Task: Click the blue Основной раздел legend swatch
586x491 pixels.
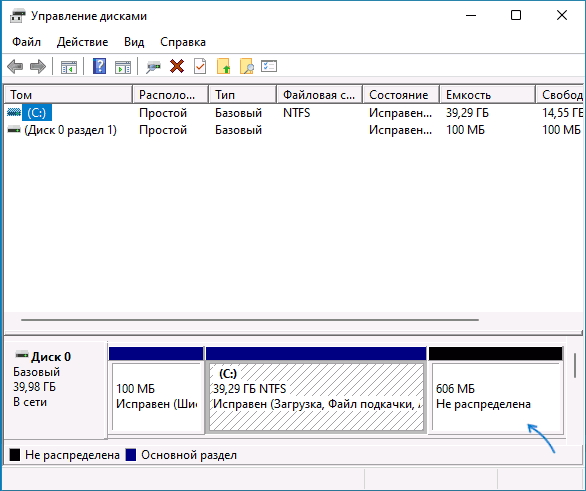Action: pos(131,455)
